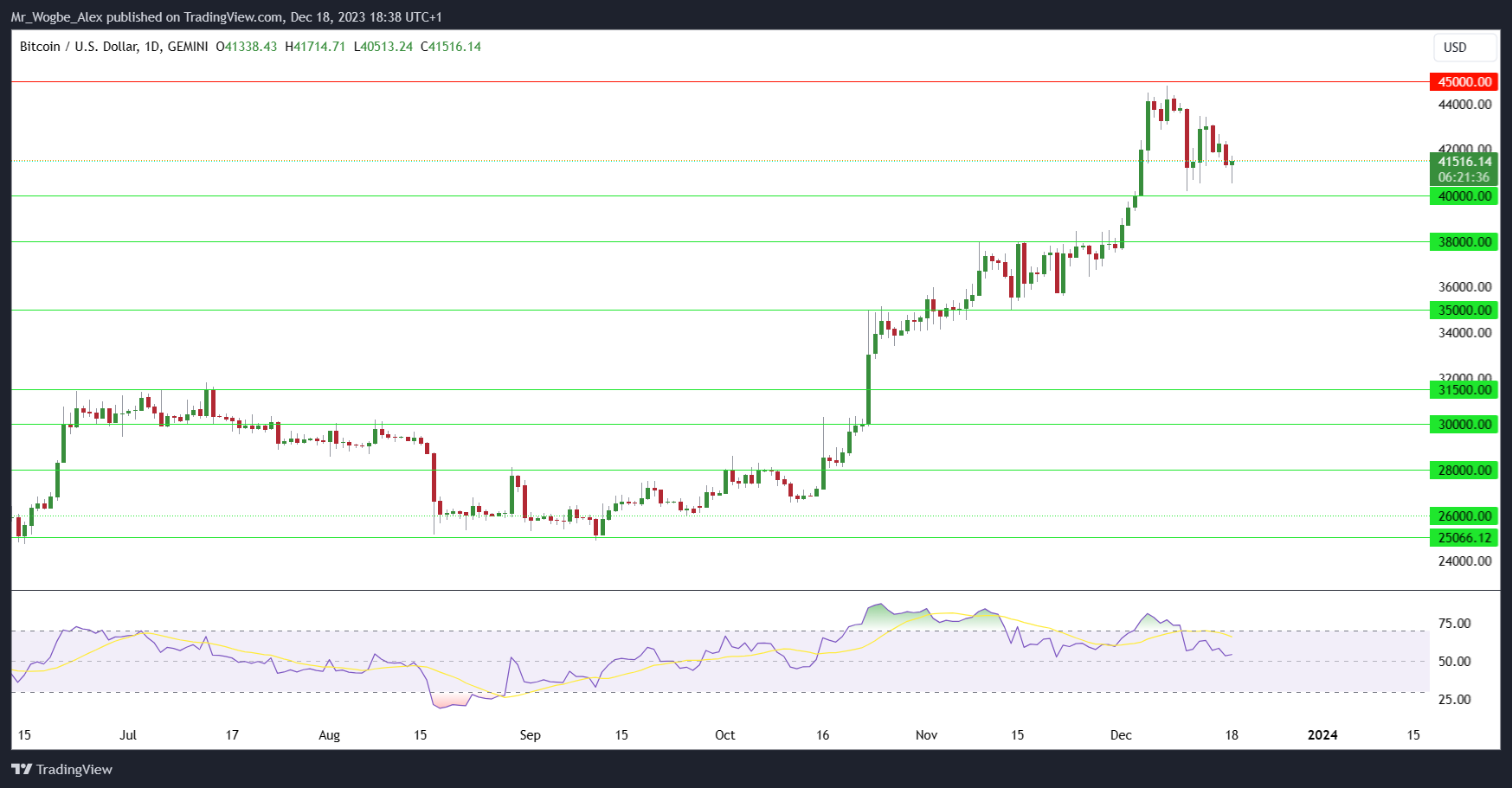Select the 45000.00 red price label
This screenshot has height=788, width=1512.
pos(1464,82)
